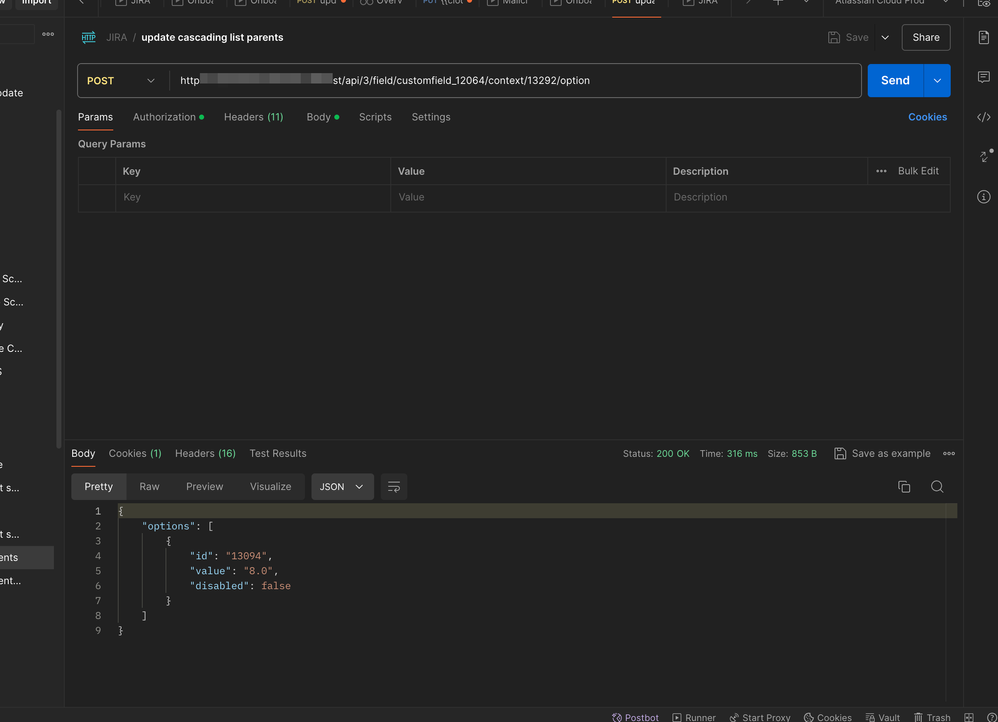Click the request name 'update cascading list parents'
The height and width of the screenshot is (722, 998).
[x=212, y=38]
